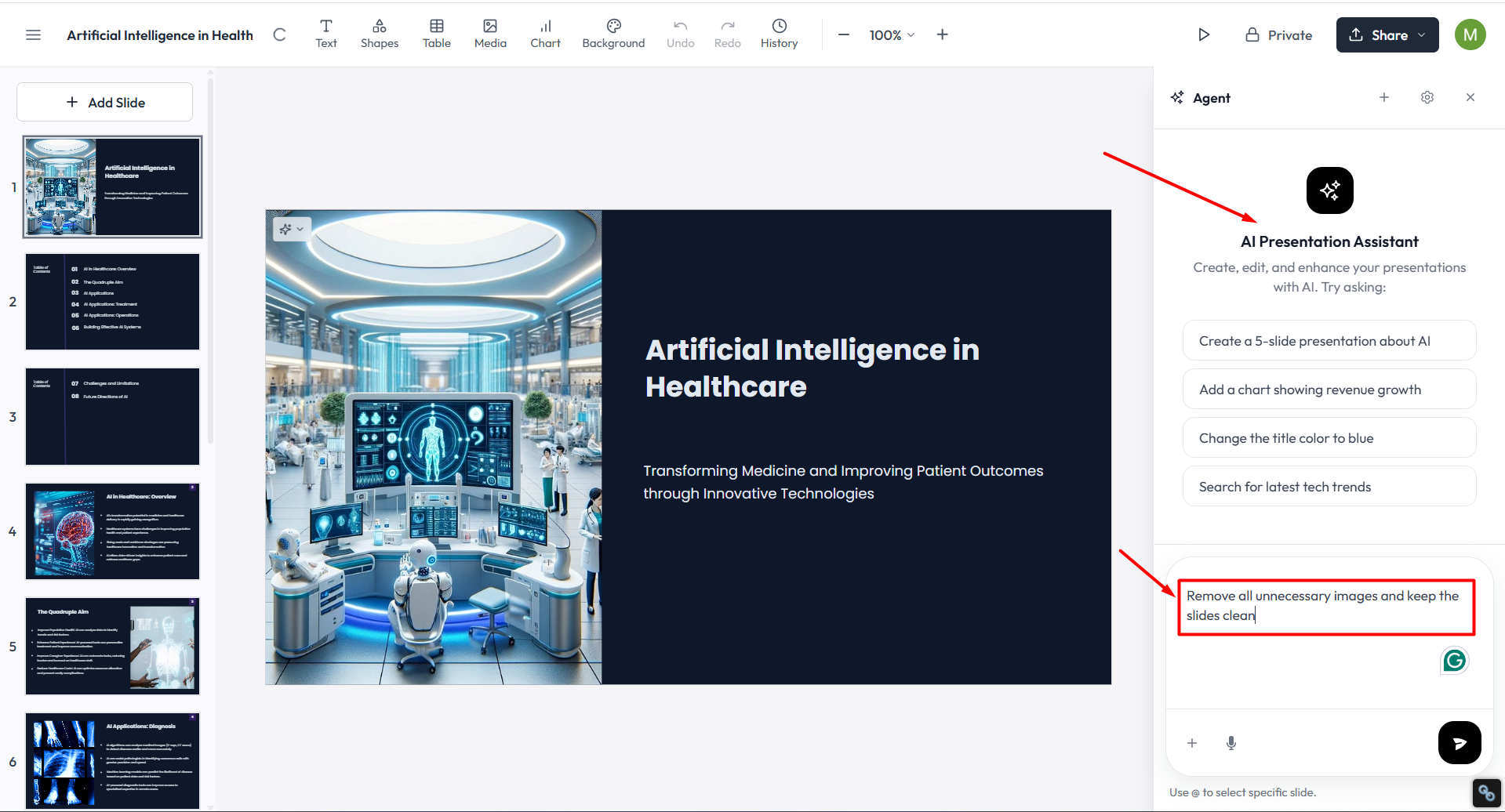
Task: Open AI sparkle dropdown on slide
Action: [x=292, y=229]
